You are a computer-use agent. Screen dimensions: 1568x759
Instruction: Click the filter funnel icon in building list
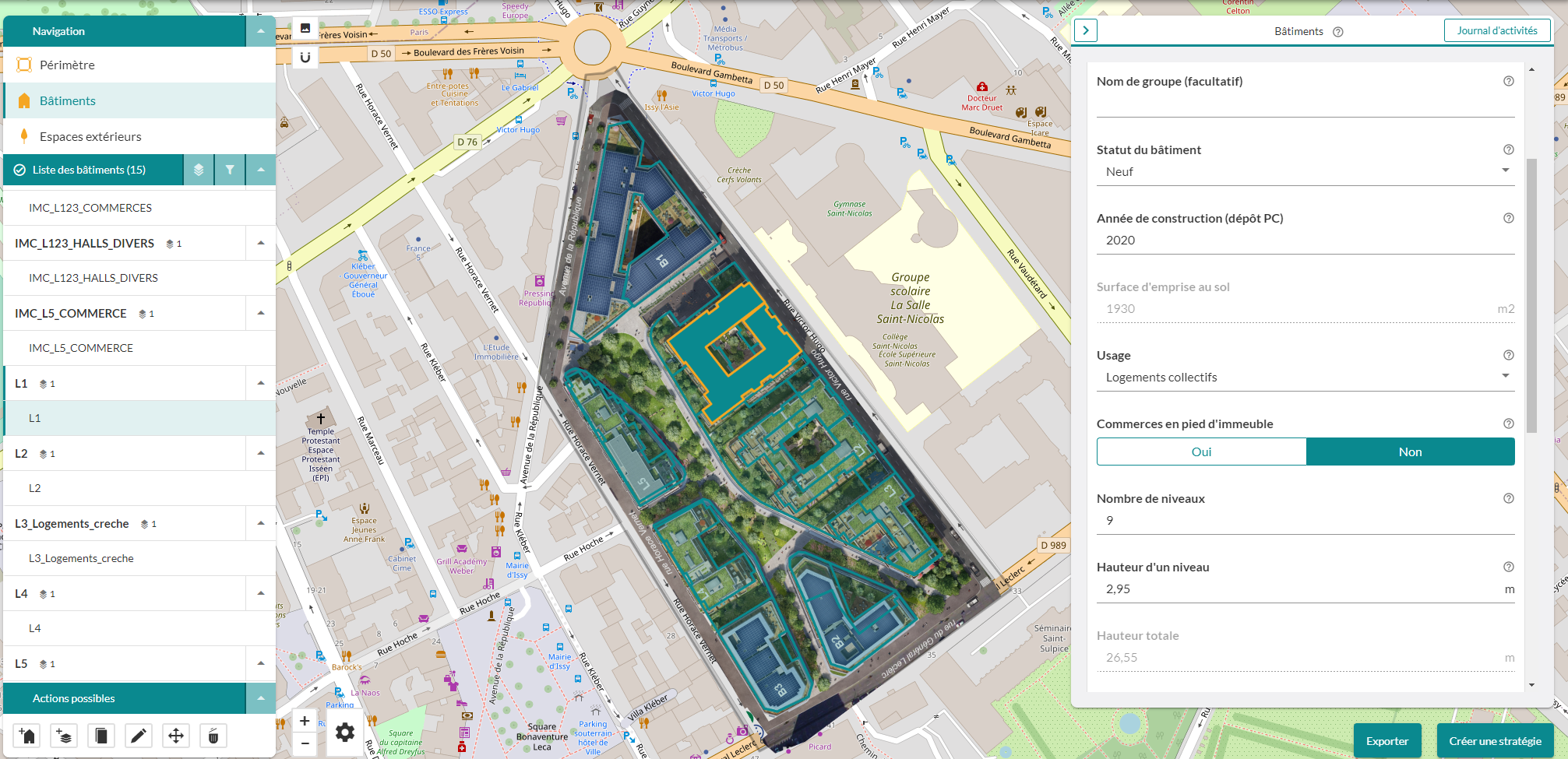pos(230,170)
